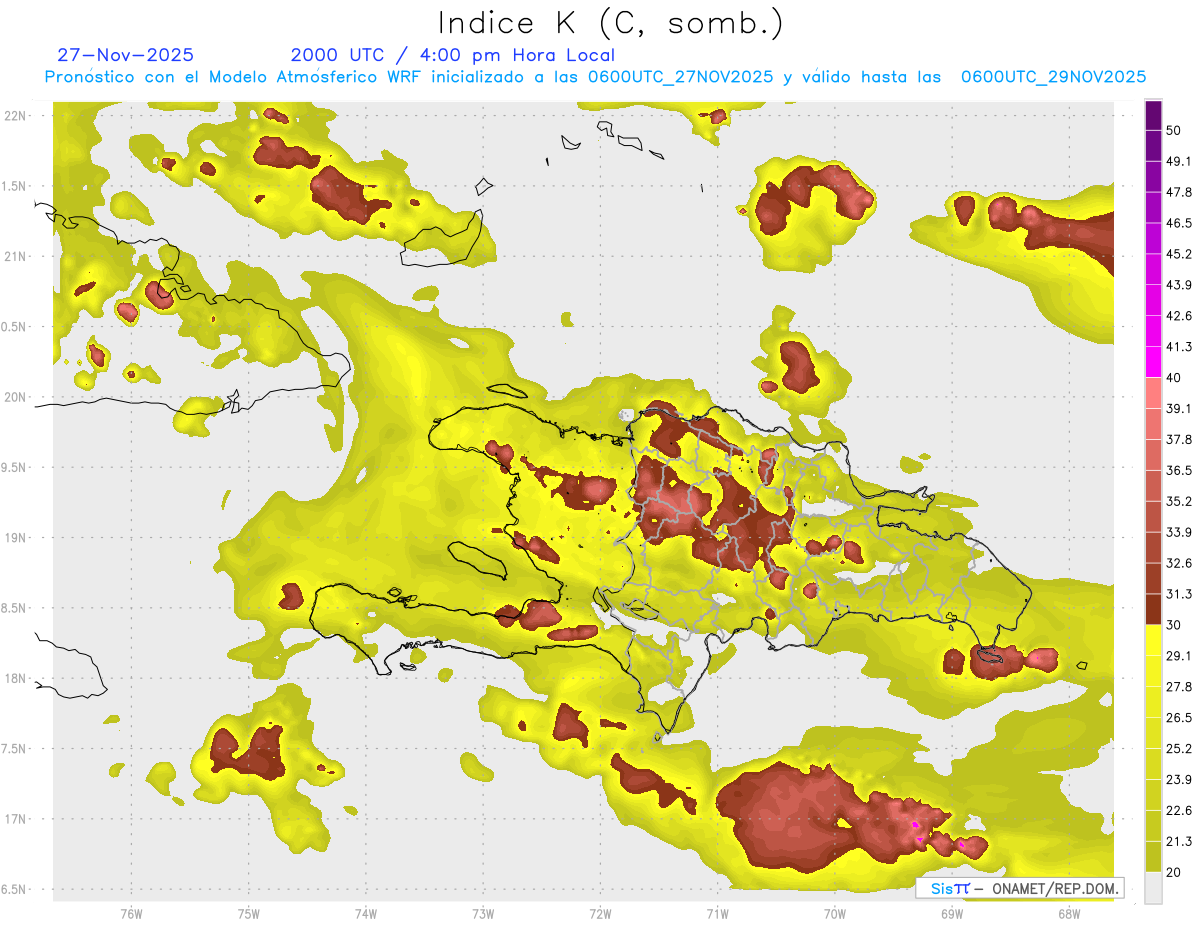The image size is (1200, 927).
Task: Click '2000 UTC / 4:00 pm Hora Local'
Action: (x=453, y=55)
